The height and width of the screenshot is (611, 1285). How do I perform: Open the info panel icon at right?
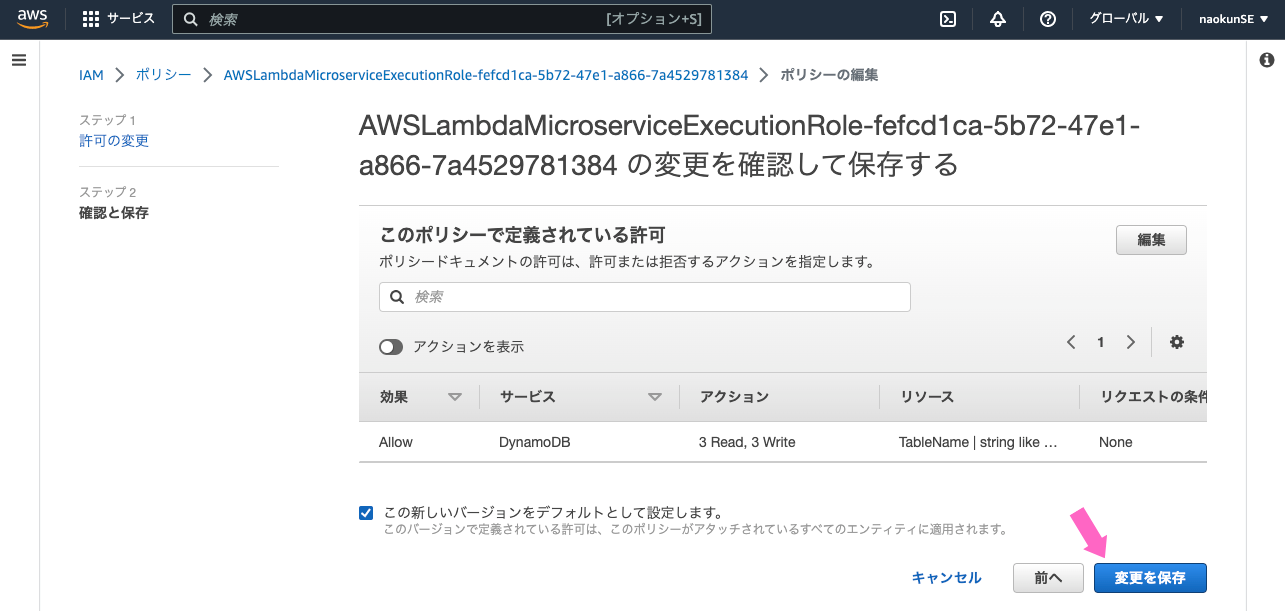click(1266, 60)
